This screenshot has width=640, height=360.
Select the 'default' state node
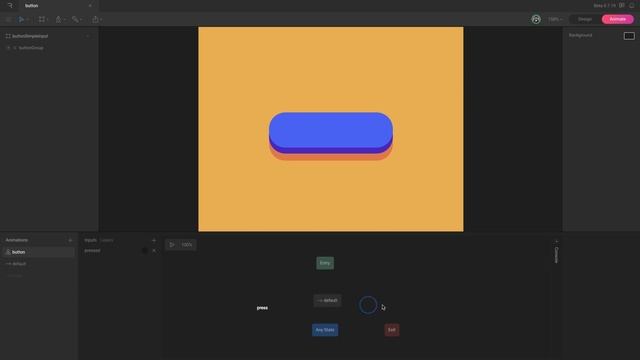[x=327, y=300]
